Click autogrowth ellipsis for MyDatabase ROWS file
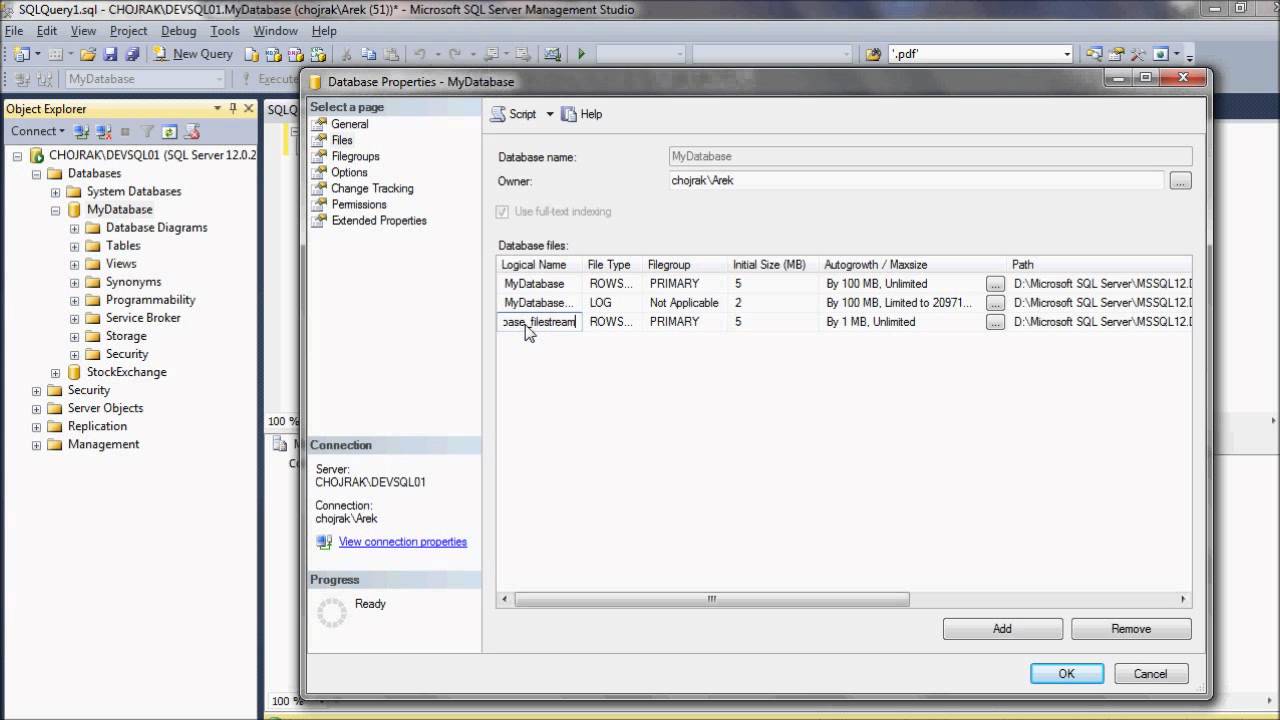The width and height of the screenshot is (1280, 720). [x=995, y=284]
